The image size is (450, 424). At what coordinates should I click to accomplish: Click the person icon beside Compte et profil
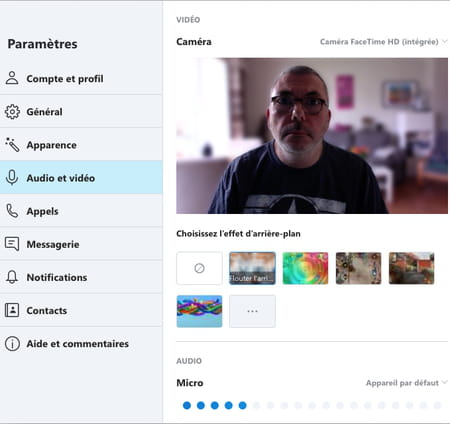(x=12, y=78)
